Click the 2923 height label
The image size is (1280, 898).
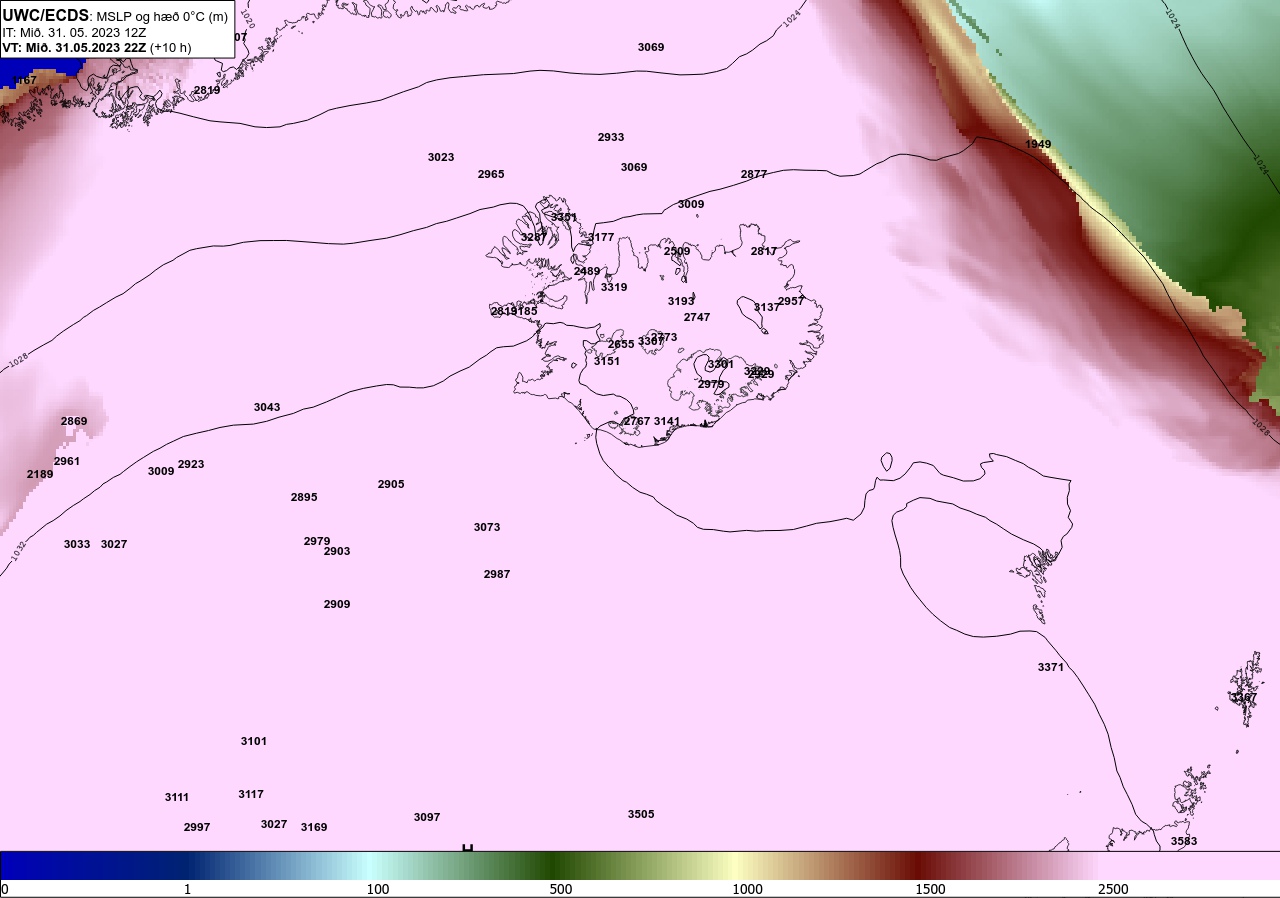(x=191, y=464)
